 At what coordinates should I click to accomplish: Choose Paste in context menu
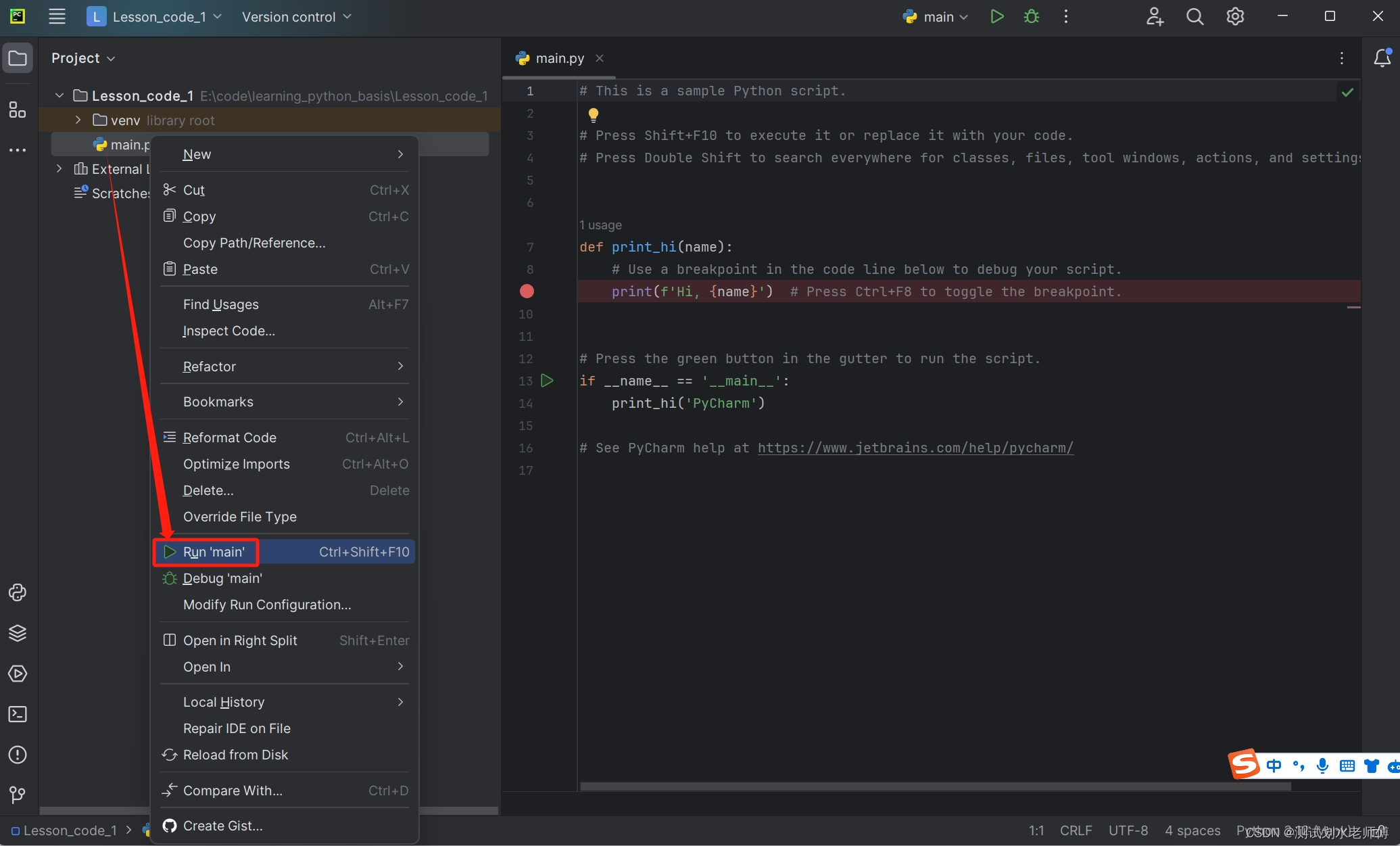coord(285,269)
